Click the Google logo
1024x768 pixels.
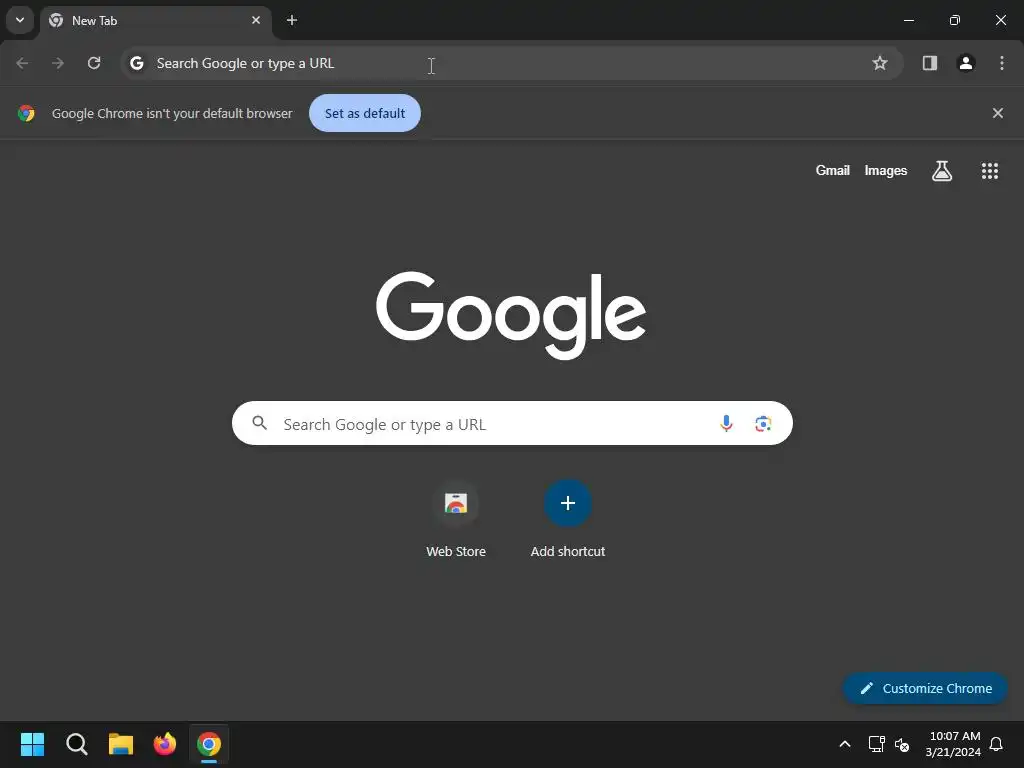click(511, 315)
